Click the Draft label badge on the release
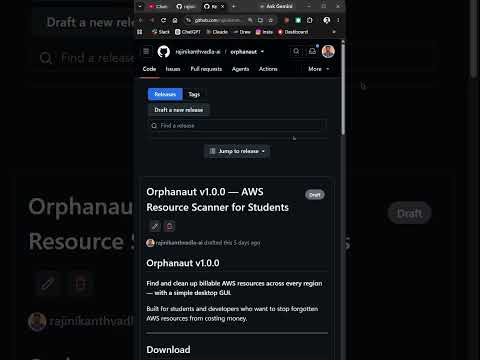The width and height of the screenshot is (480, 360). coord(315,195)
